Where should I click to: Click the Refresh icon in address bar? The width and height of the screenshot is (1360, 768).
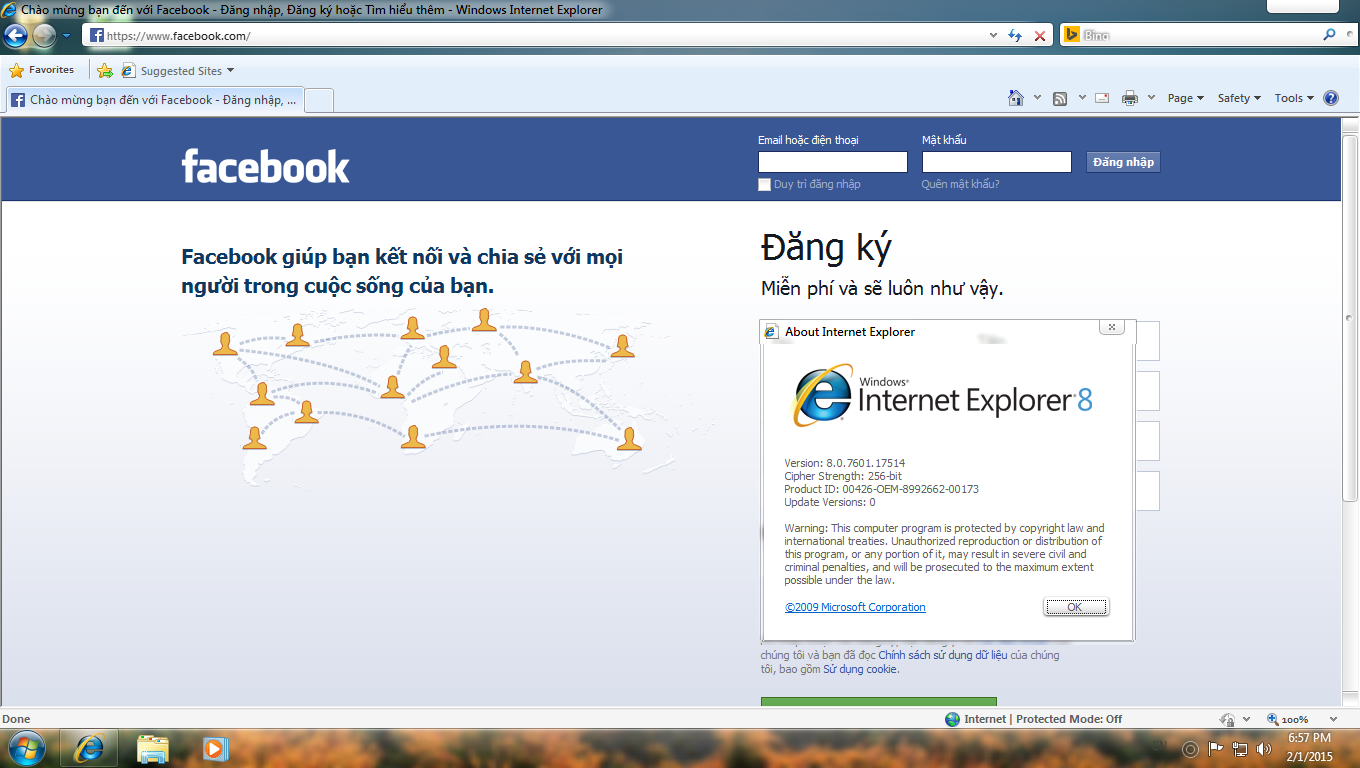pos(1015,36)
